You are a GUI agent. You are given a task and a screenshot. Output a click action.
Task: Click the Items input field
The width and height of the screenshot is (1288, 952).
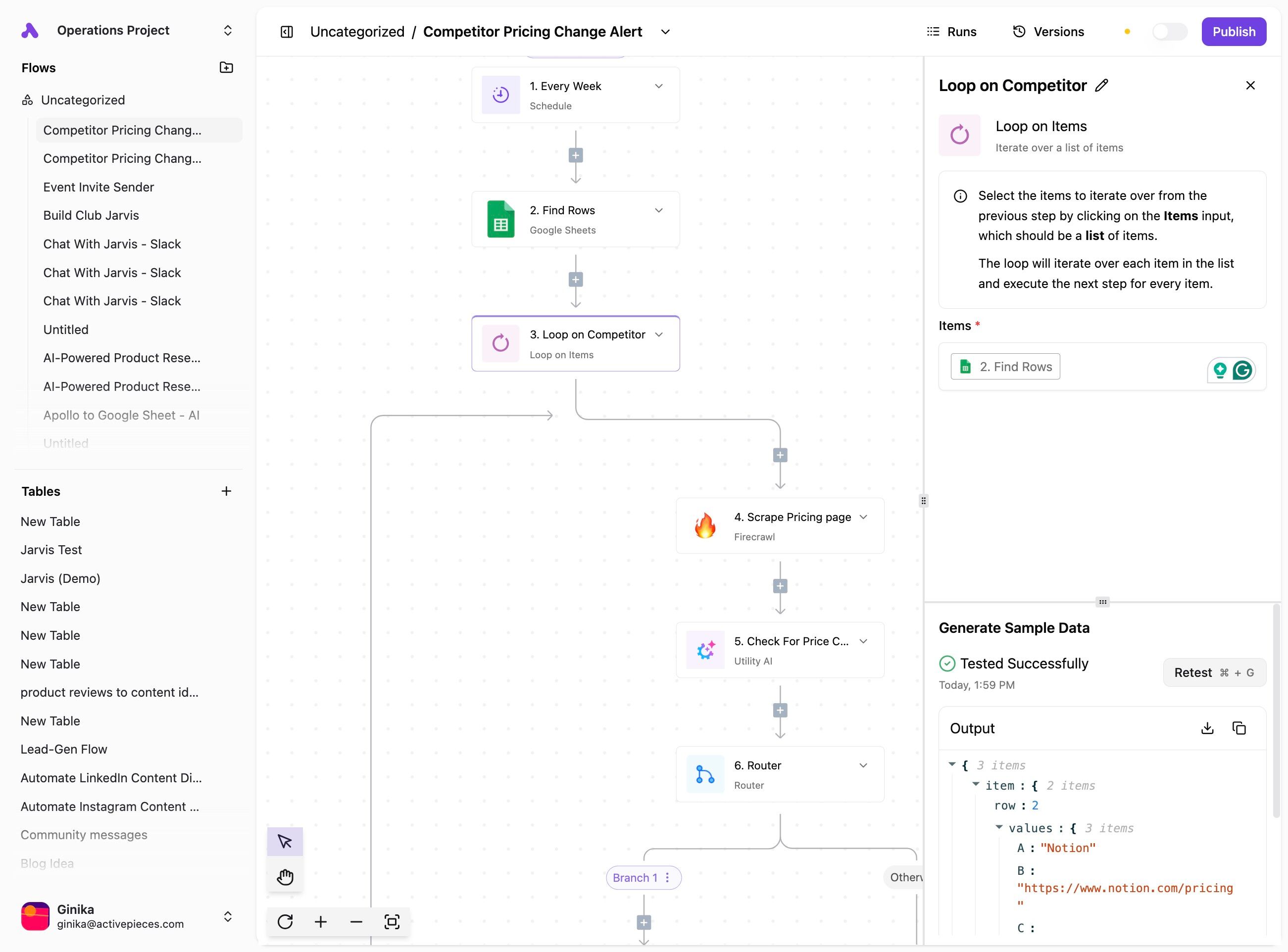tap(1130, 367)
